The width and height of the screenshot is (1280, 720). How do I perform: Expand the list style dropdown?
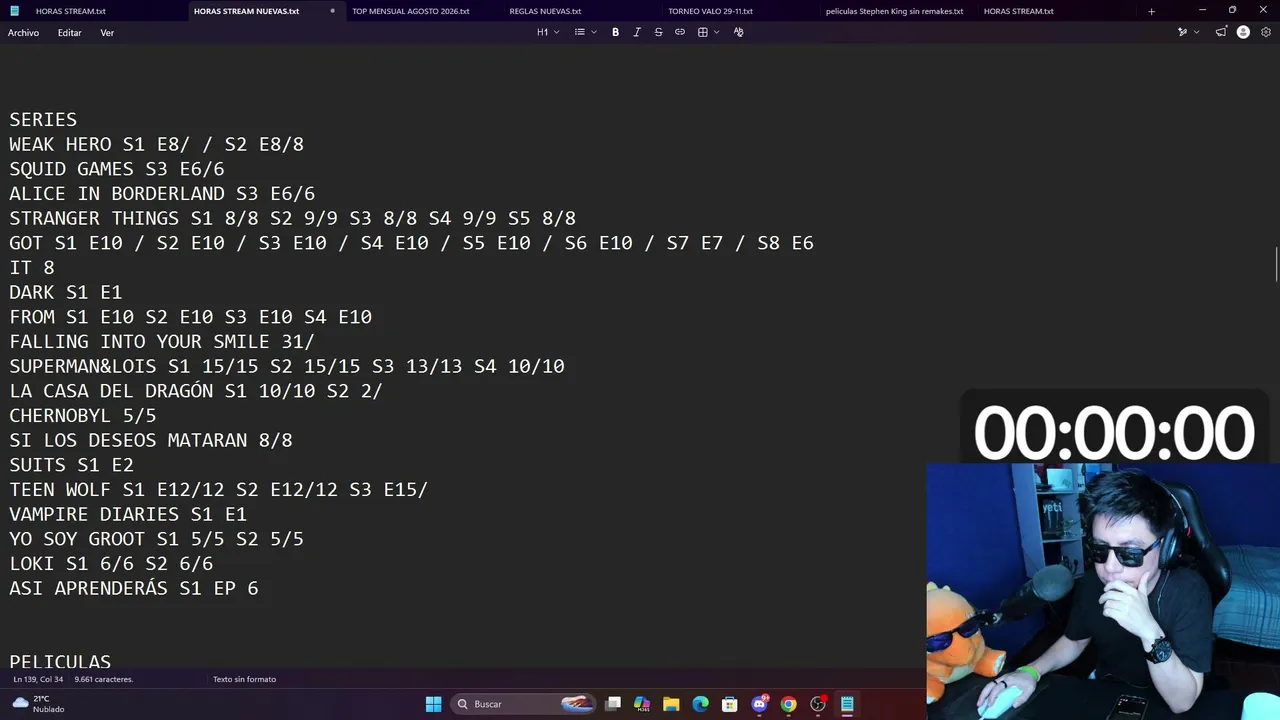(x=585, y=32)
